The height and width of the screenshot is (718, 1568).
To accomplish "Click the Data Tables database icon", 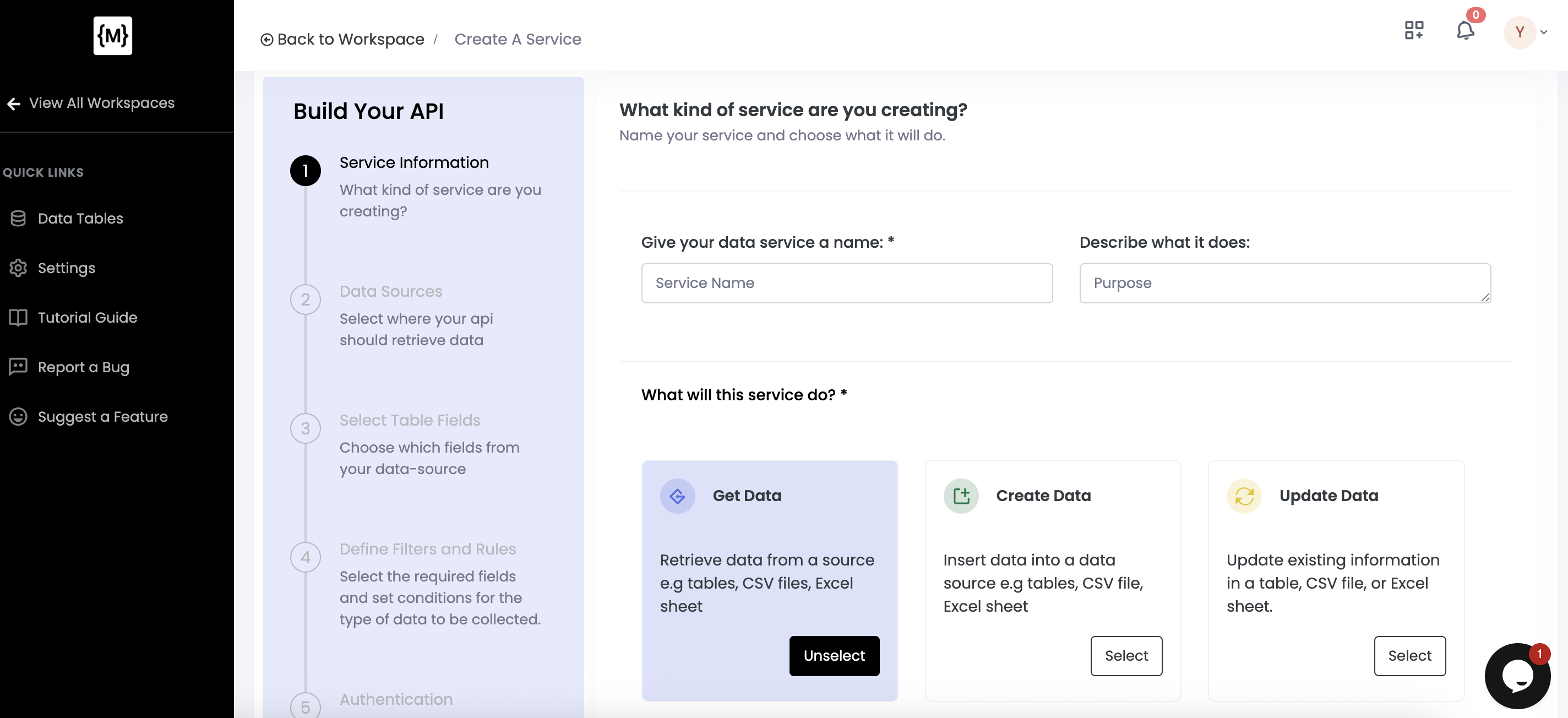I will 18,218.
